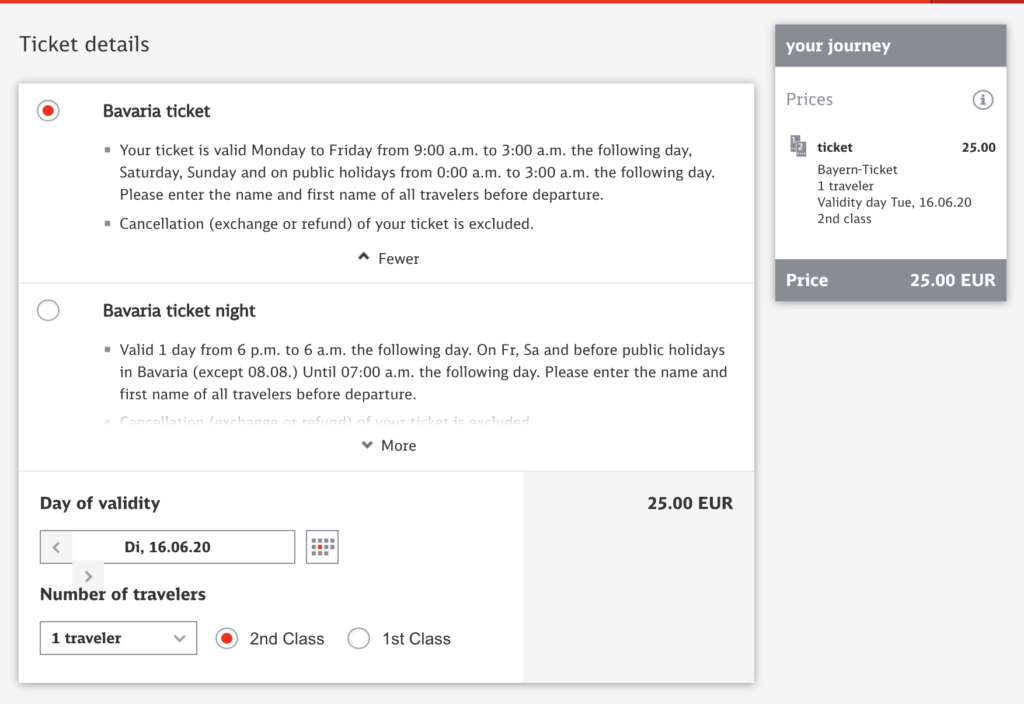This screenshot has width=1024, height=704.
Task: Choose 2nd Class radio button
Action: click(x=227, y=639)
